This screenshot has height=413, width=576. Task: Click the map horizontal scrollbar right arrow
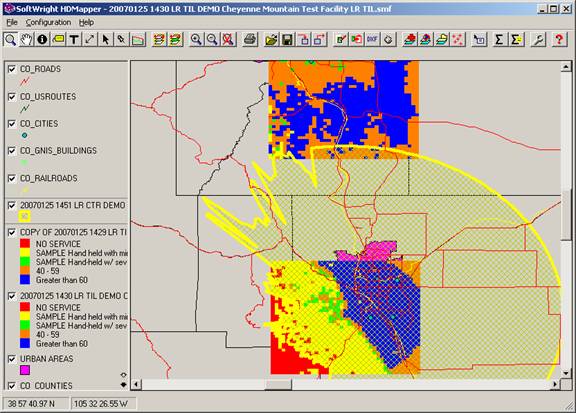click(x=555, y=384)
